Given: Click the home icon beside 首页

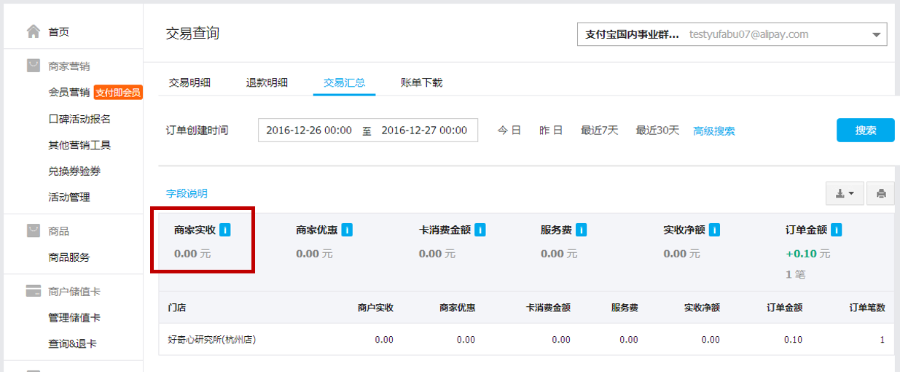Looking at the screenshot, I should [34, 31].
